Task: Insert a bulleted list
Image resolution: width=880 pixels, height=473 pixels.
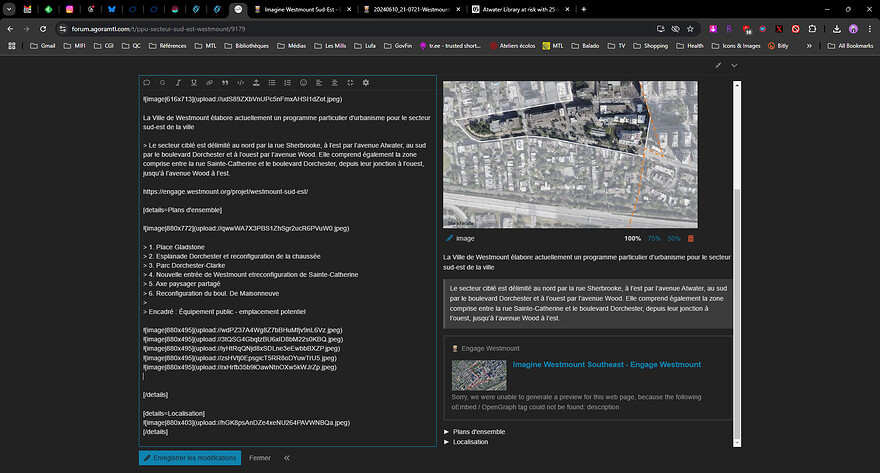Action: 272,82
